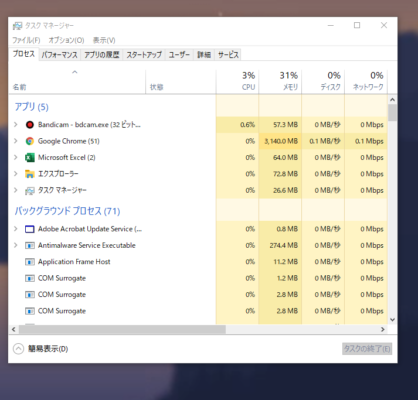
Task: Click the Adobe Acrobat Update Service icon
Action: pos(30,229)
